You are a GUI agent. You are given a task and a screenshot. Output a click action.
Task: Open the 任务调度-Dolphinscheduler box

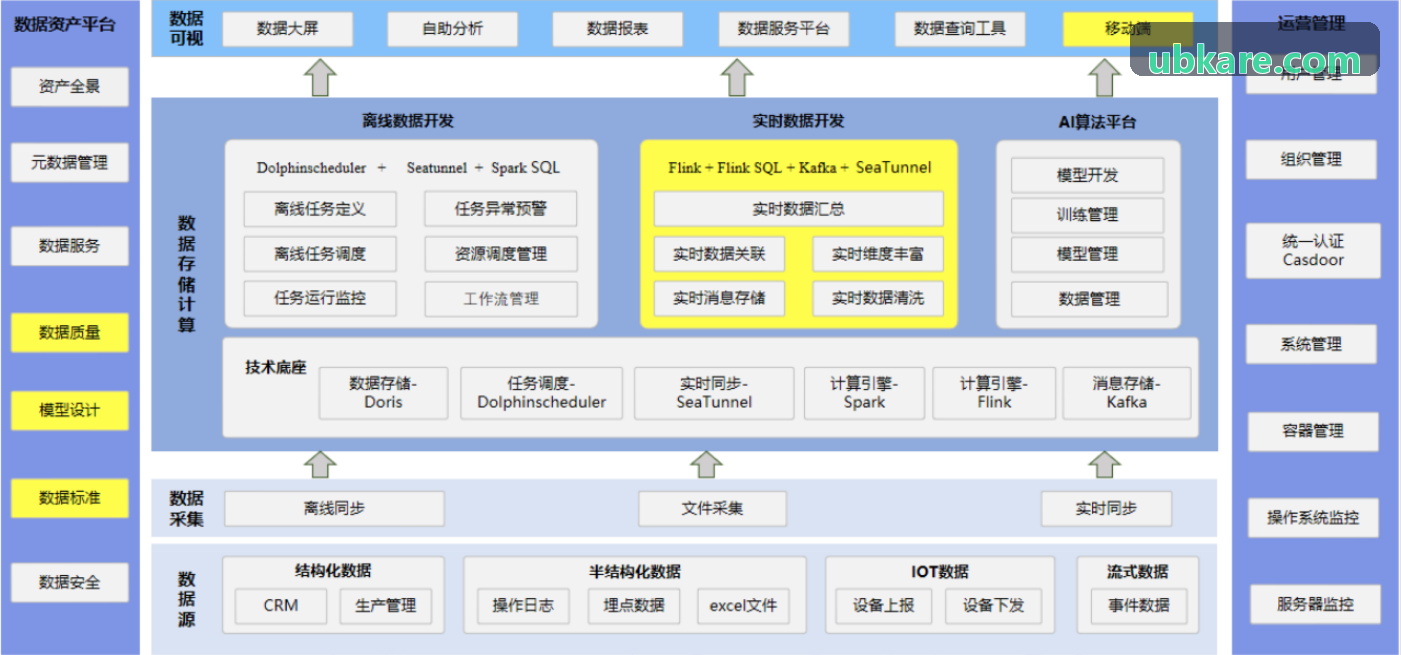(x=542, y=393)
